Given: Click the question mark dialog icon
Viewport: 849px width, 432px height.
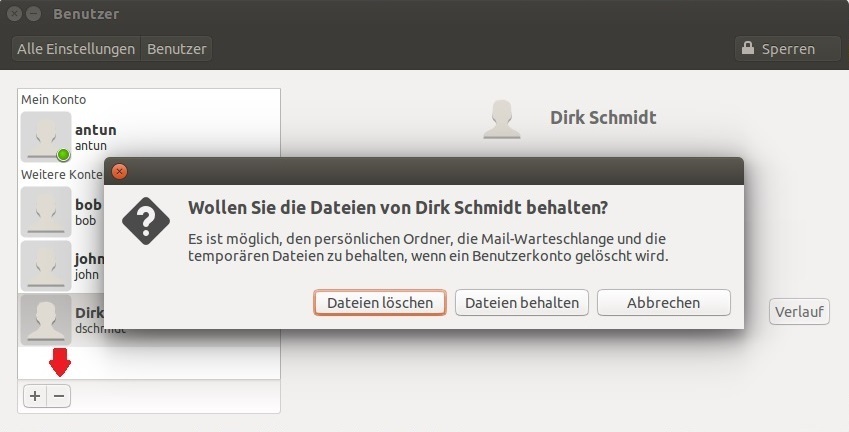Looking at the screenshot, I should [x=146, y=221].
